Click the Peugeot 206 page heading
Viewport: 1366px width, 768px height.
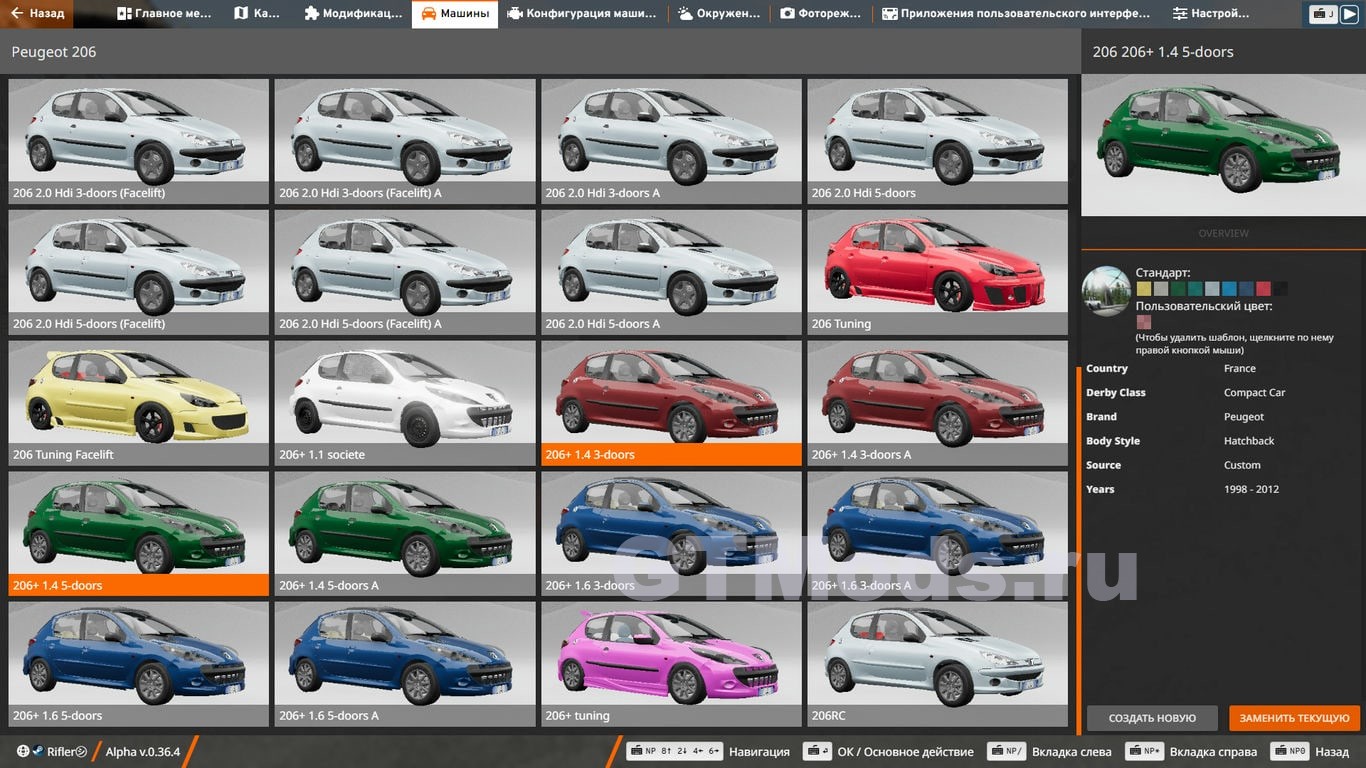coord(54,52)
